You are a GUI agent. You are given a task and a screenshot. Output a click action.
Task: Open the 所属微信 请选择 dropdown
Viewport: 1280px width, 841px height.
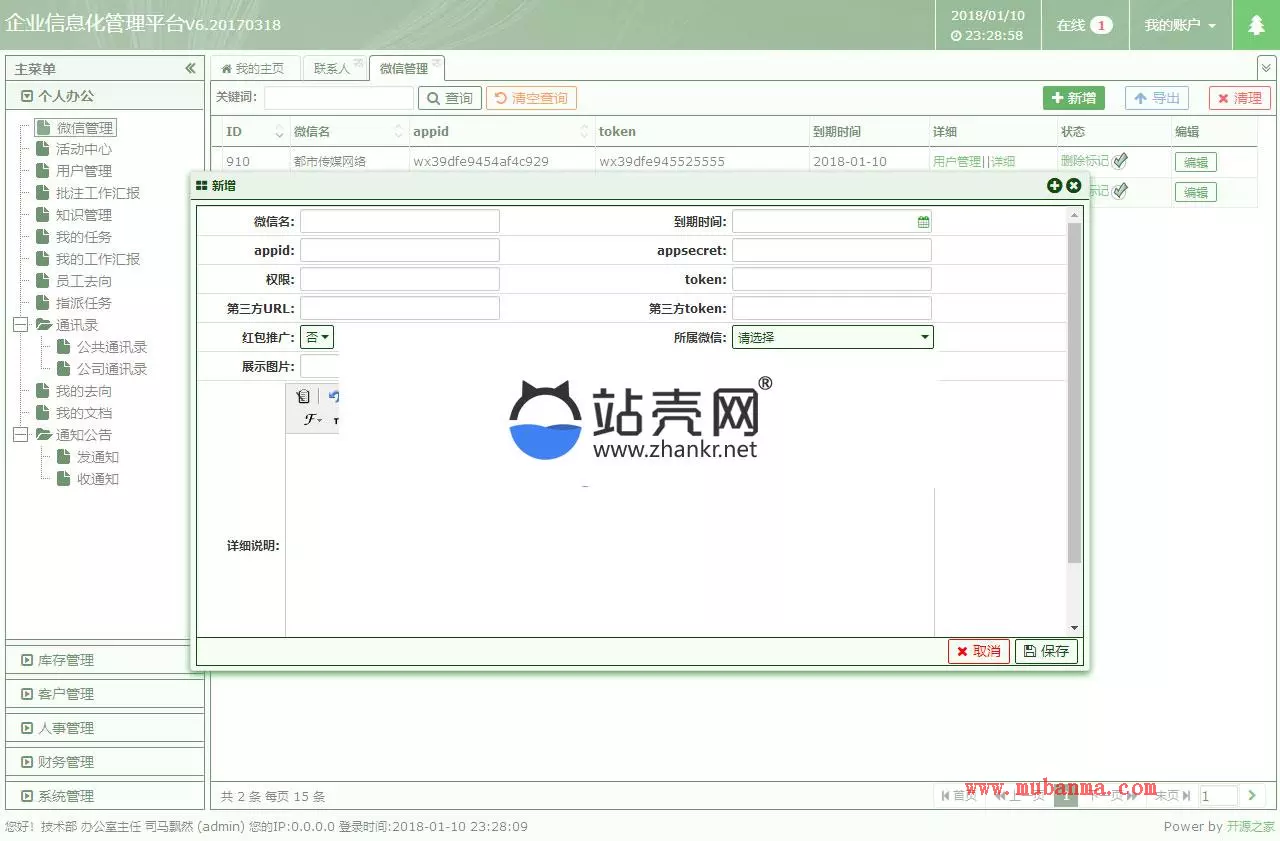pos(832,338)
